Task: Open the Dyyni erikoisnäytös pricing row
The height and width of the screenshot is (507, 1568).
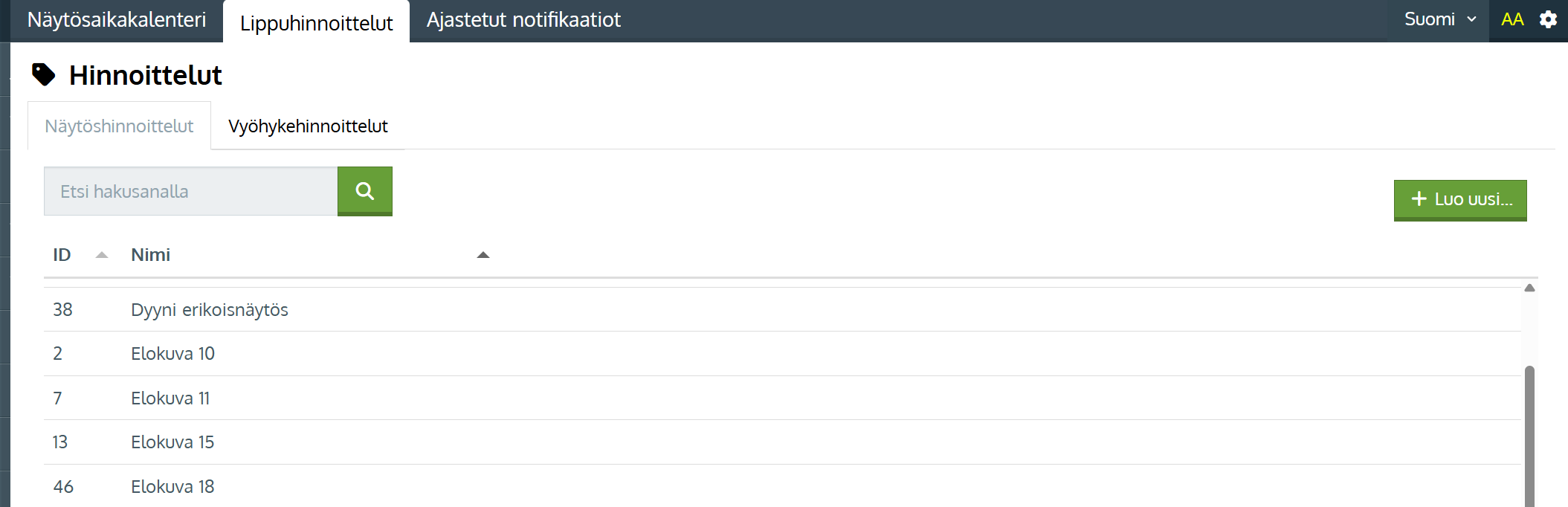Action: 210,310
